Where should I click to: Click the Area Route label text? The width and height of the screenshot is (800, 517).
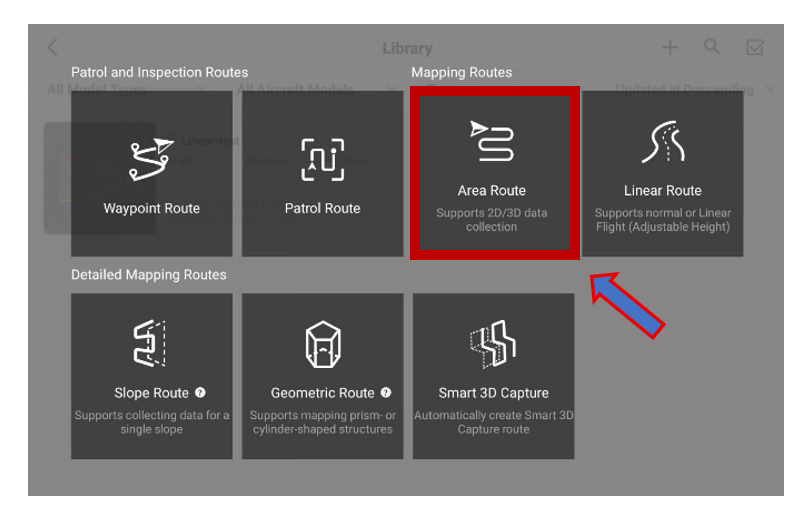pos(492,190)
